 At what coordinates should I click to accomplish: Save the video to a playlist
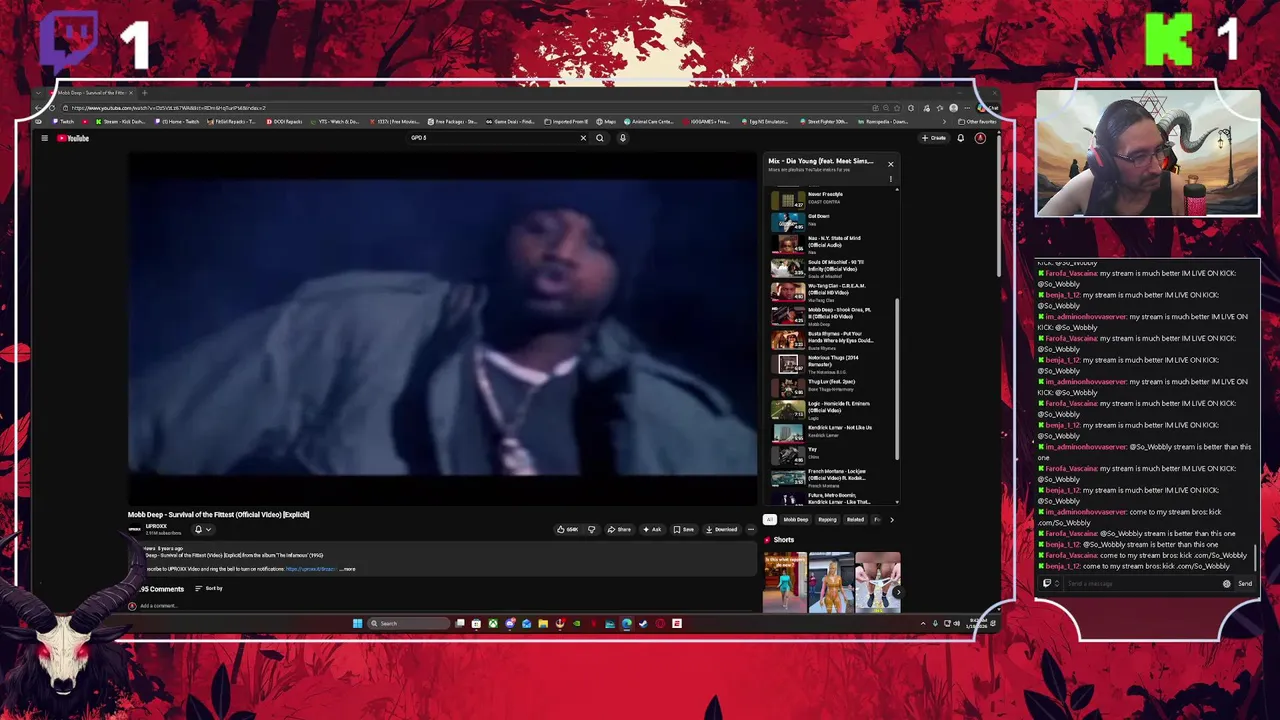(684, 529)
